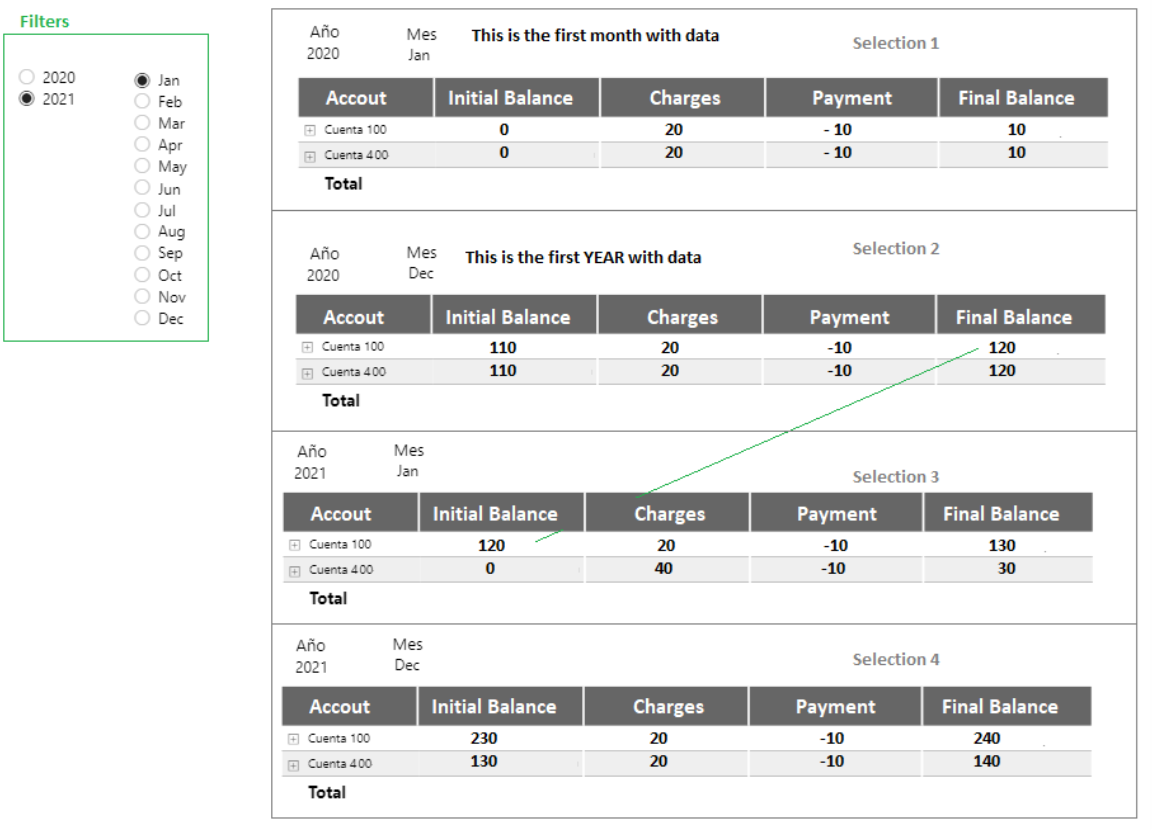Image resolution: width=1152 pixels, height=830 pixels.
Task: Click the Selection 3 label
Action: tap(896, 477)
